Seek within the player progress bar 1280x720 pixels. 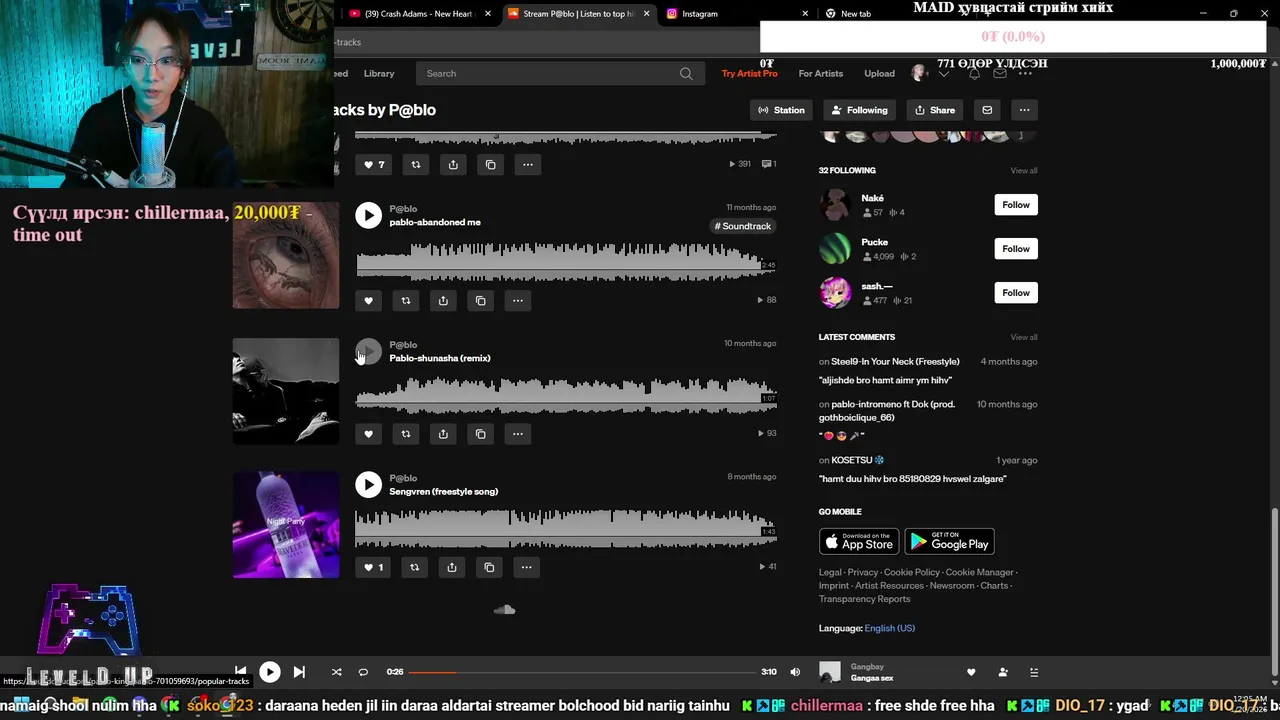[582, 672]
